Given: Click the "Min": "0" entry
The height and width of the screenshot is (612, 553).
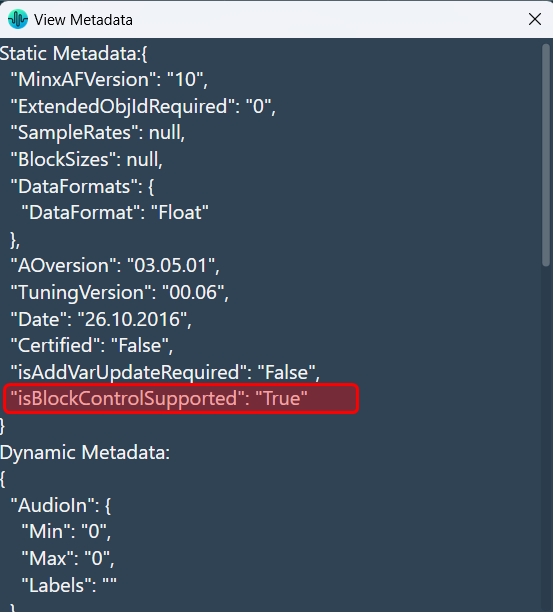Looking at the screenshot, I should [x=66, y=532].
